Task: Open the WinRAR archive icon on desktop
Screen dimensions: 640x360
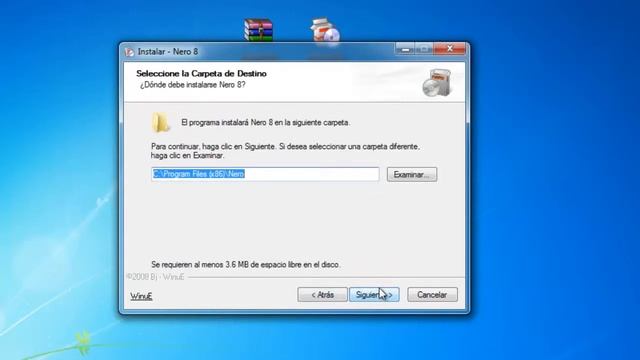Action: point(258,30)
